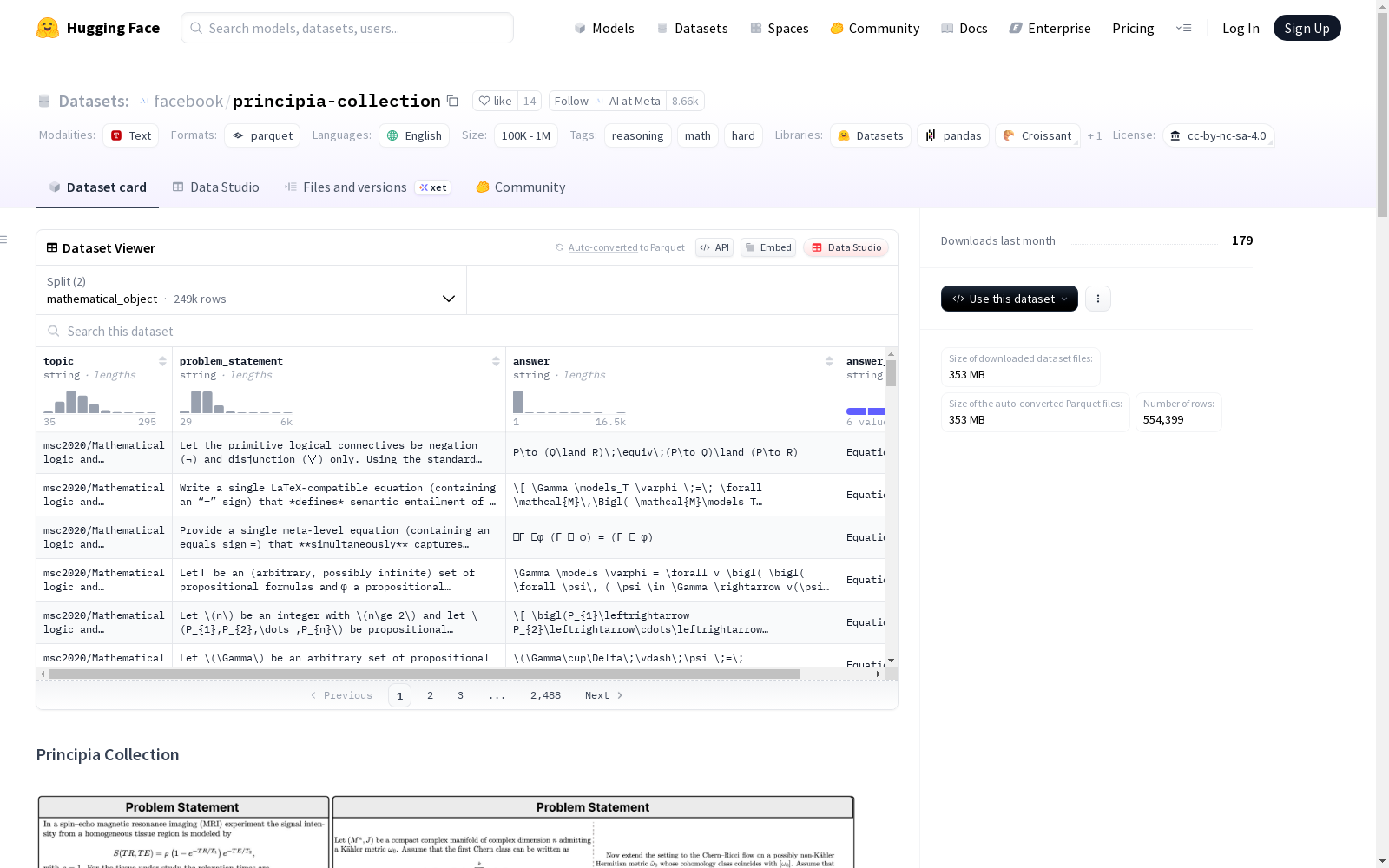
Task: Open Community in the top navigation
Action: [875, 28]
